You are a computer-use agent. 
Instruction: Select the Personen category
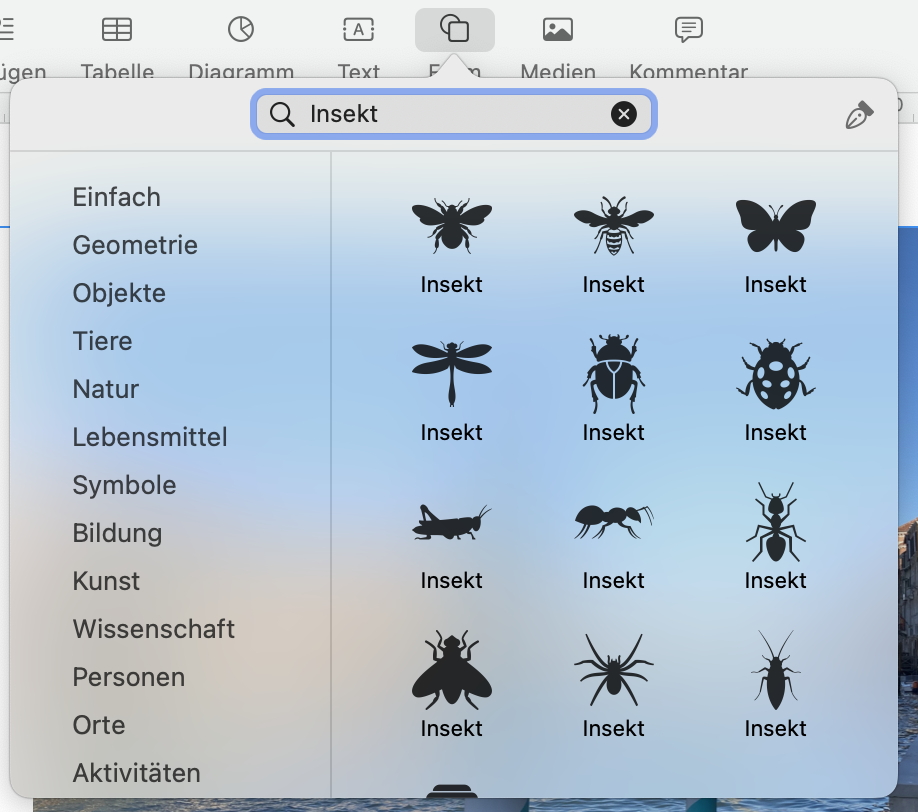point(129,677)
